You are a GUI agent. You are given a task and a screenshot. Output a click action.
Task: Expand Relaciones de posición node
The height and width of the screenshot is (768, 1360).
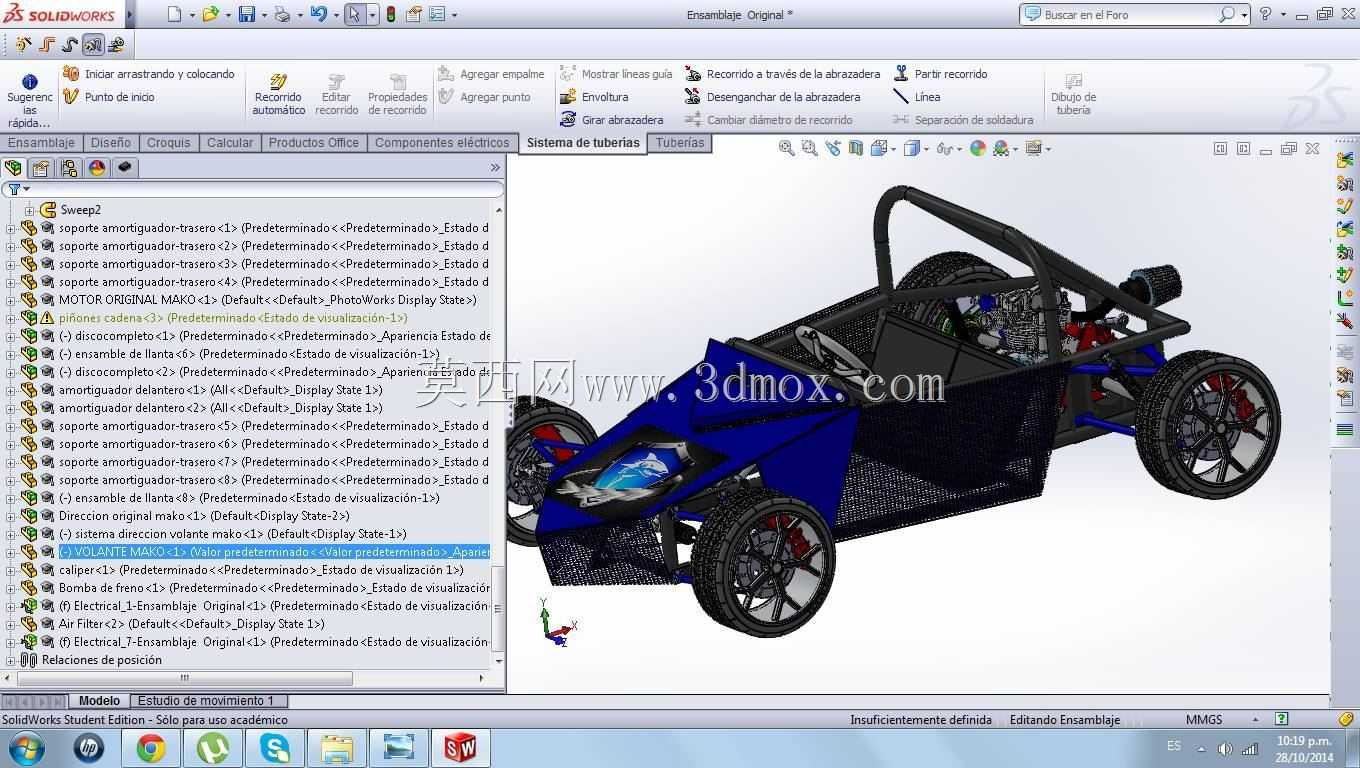click(x=11, y=660)
